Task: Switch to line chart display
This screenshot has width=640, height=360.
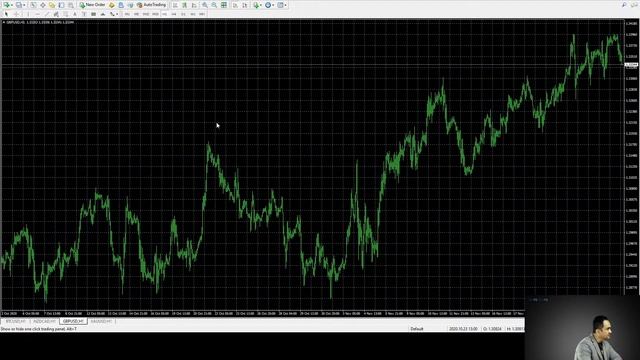Action: (194, 5)
